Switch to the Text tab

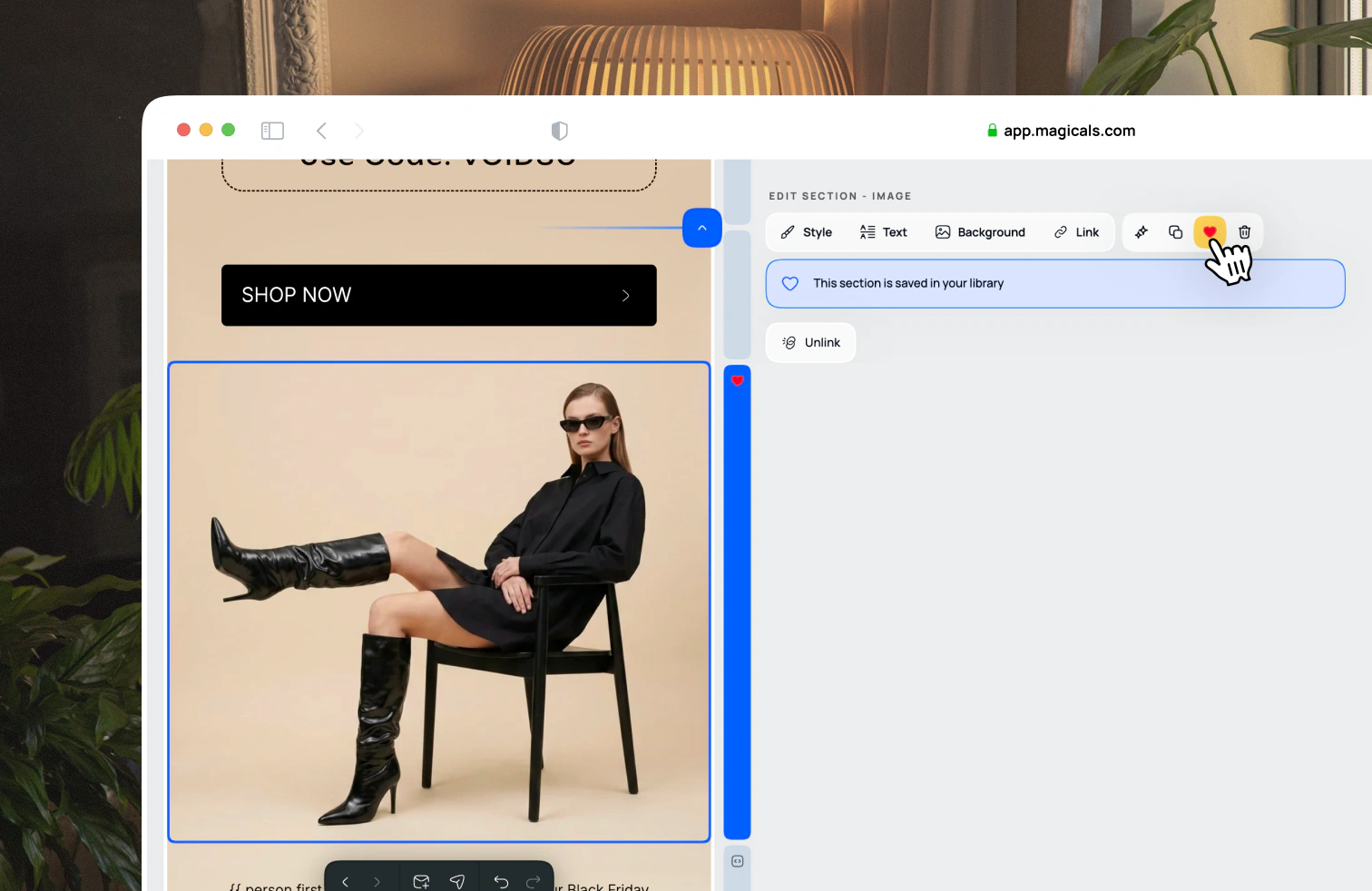click(883, 232)
